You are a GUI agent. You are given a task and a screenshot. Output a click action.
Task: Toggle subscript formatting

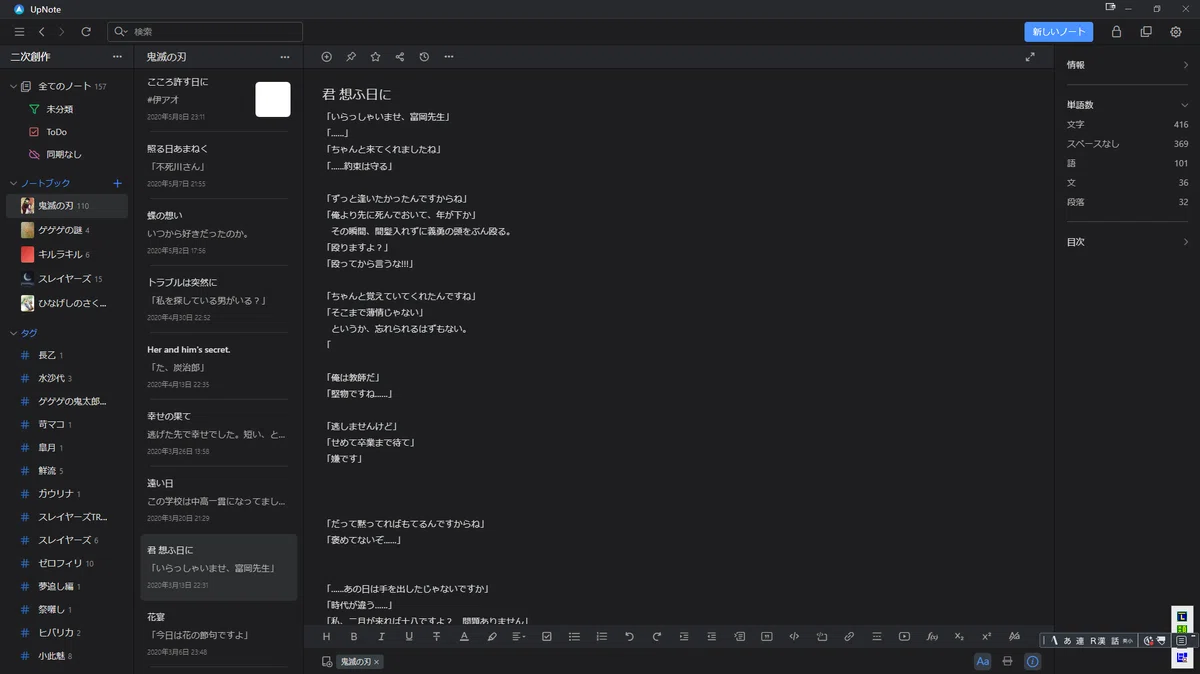959,636
